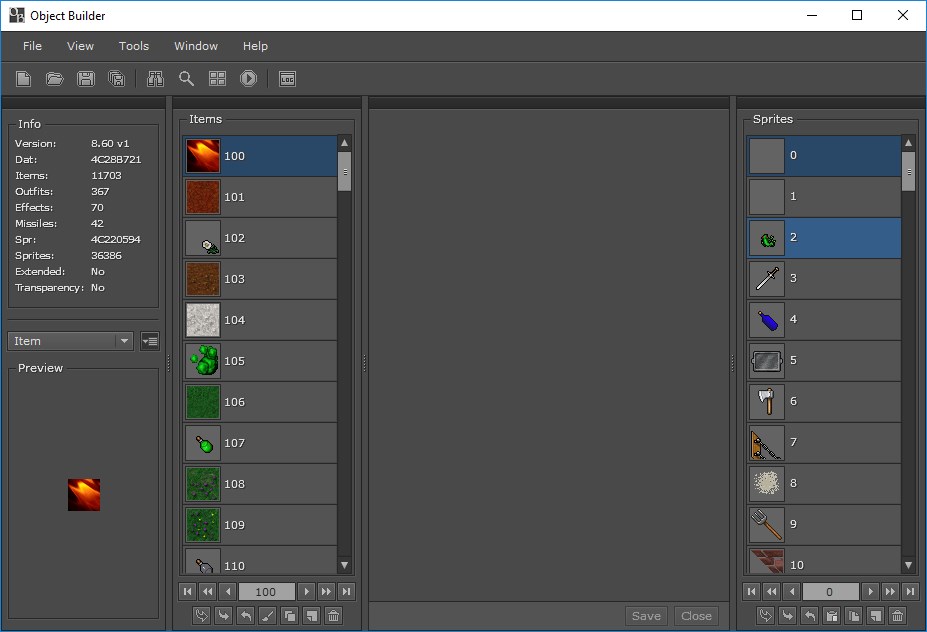This screenshot has height=632, width=927.
Task: Click the play animation toolbar icon
Action: (x=248, y=79)
